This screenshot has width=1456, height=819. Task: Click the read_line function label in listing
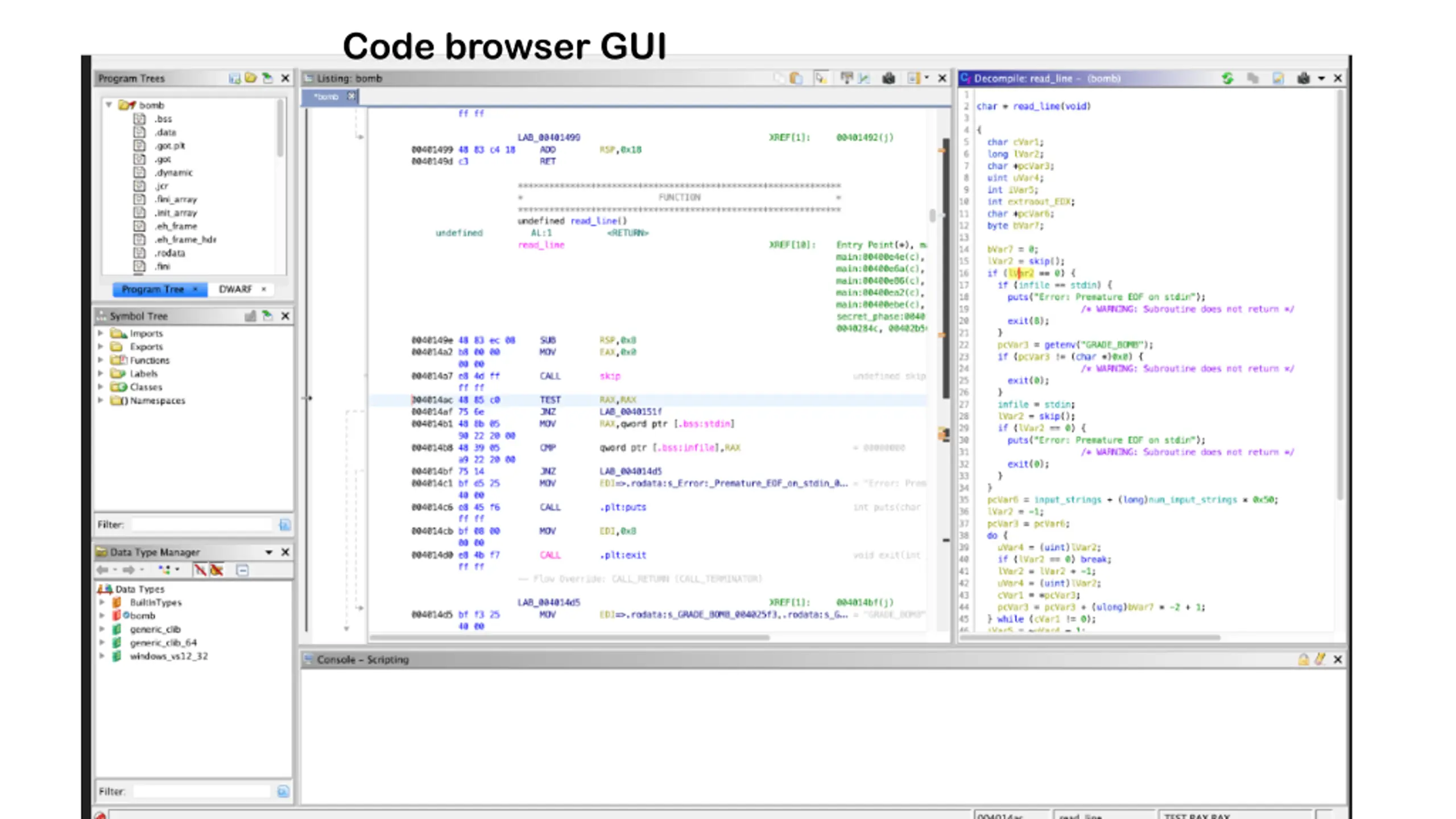tap(541, 245)
